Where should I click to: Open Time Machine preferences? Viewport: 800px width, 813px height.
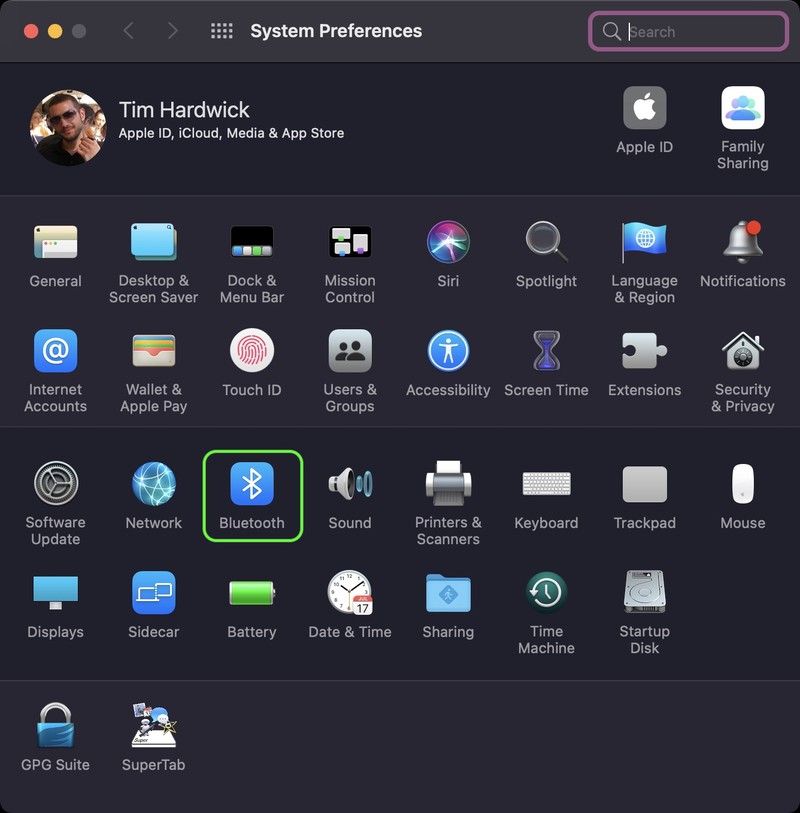546,594
